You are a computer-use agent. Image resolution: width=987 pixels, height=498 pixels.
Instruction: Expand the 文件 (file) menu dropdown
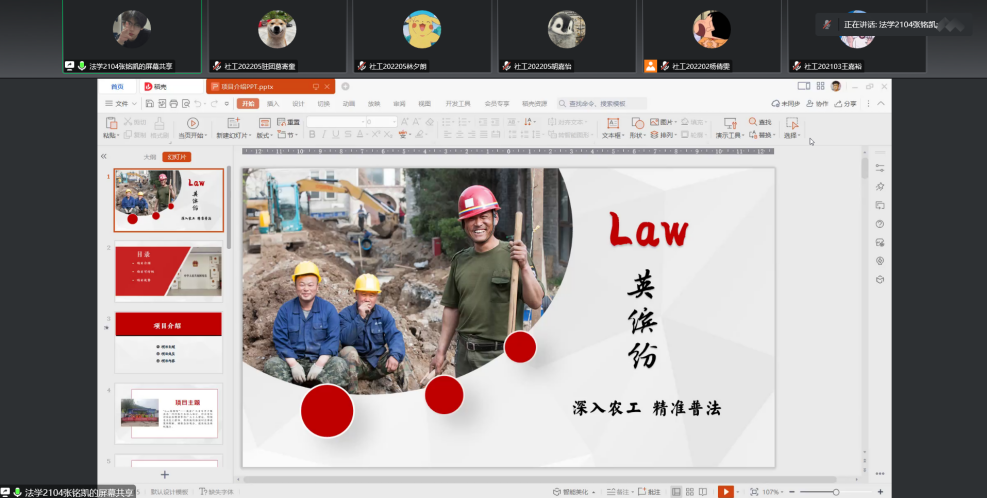(x=124, y=103)
